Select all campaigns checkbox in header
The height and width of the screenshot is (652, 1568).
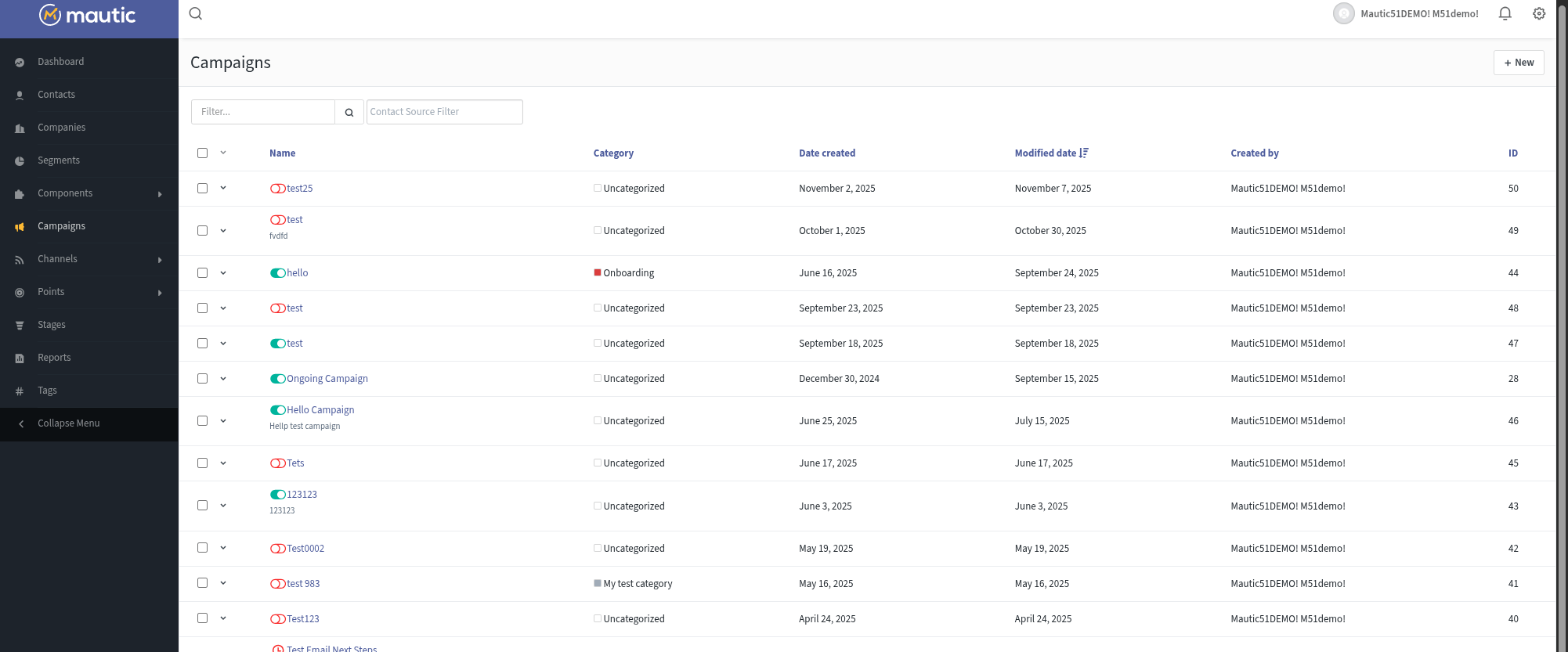click(x=203, y=153)
